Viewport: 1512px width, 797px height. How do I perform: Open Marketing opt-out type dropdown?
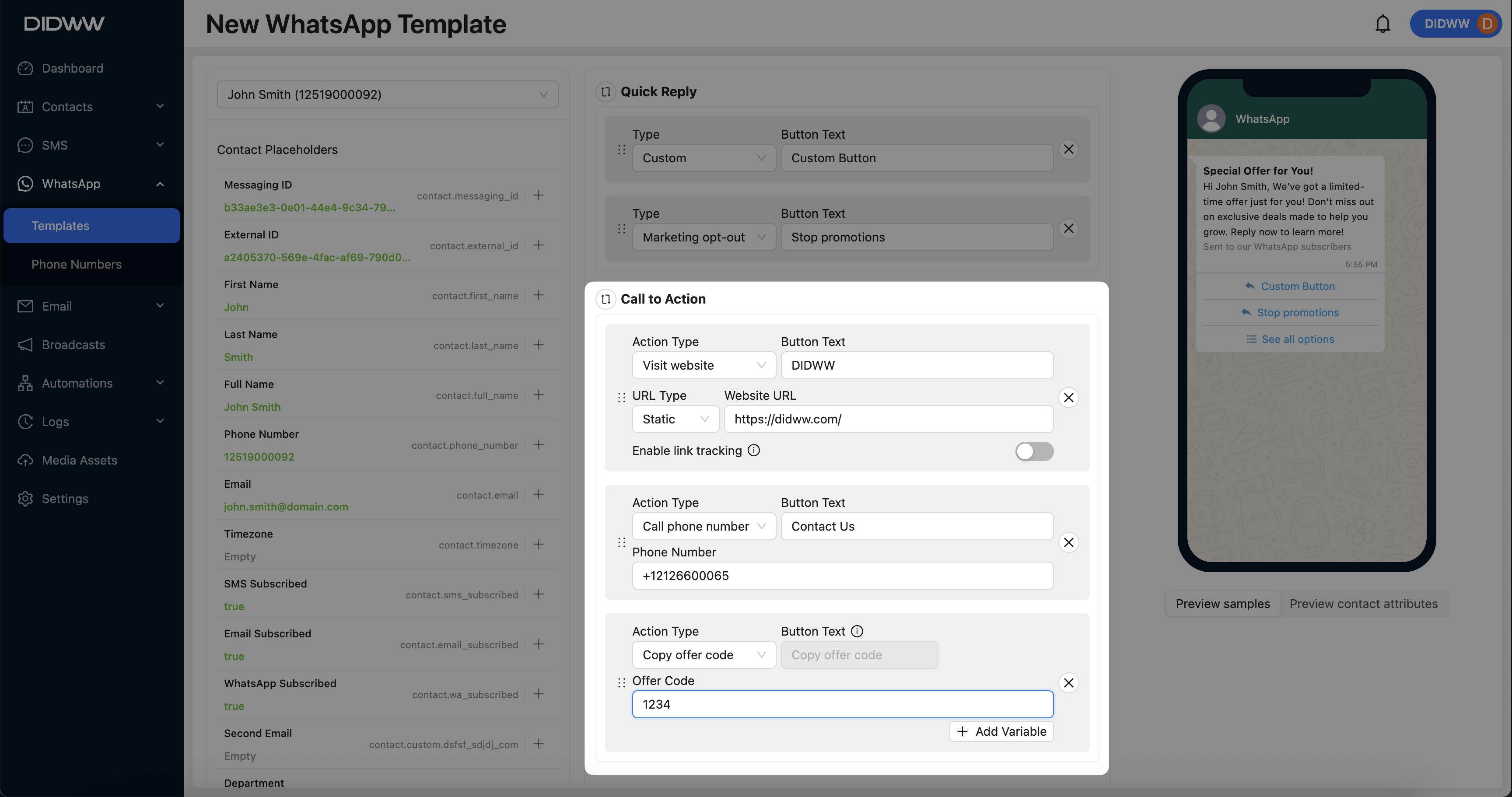[704, 238]
